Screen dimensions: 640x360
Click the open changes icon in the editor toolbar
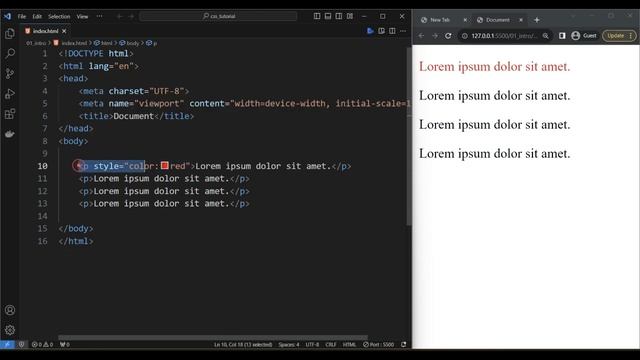pyautogui.click(x=381, y=31)
